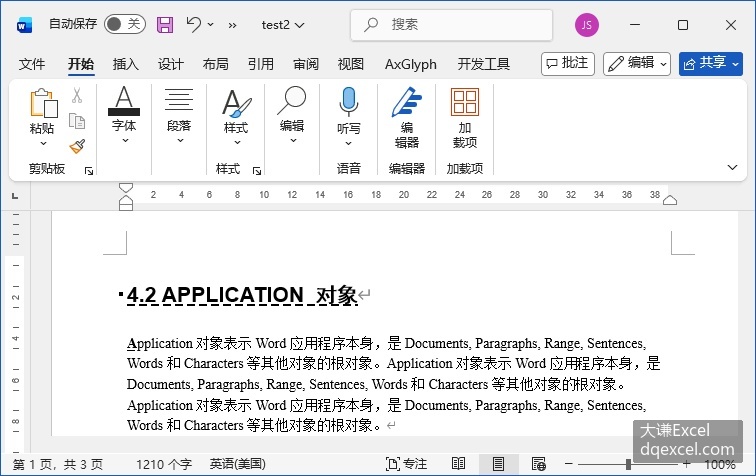
Task: Collapse the ribbon with the chevron
Action: coord(732,167)
